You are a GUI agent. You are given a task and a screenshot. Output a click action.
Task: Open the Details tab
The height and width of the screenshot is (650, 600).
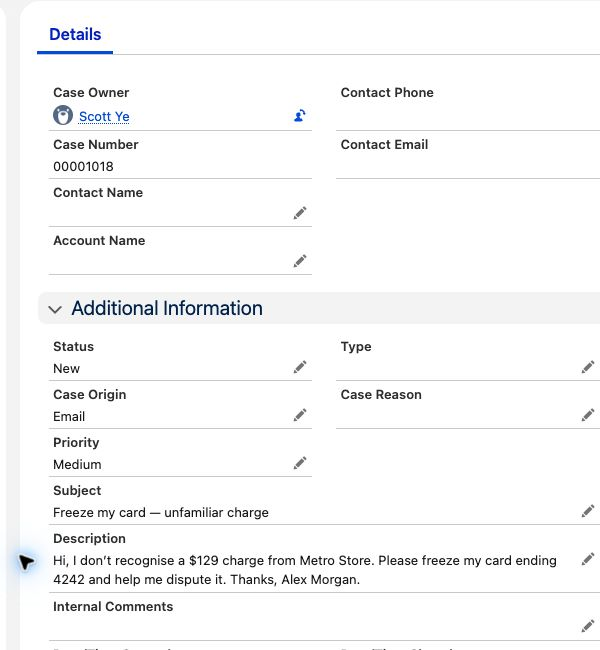pyautogui.click(x=75, y=34)
